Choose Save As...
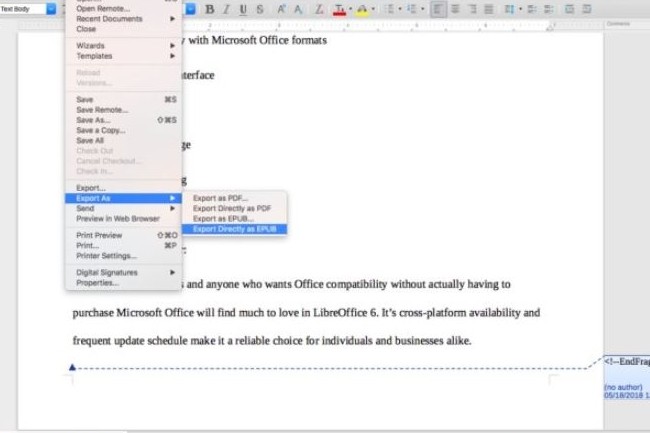 (x=124, y=120)
